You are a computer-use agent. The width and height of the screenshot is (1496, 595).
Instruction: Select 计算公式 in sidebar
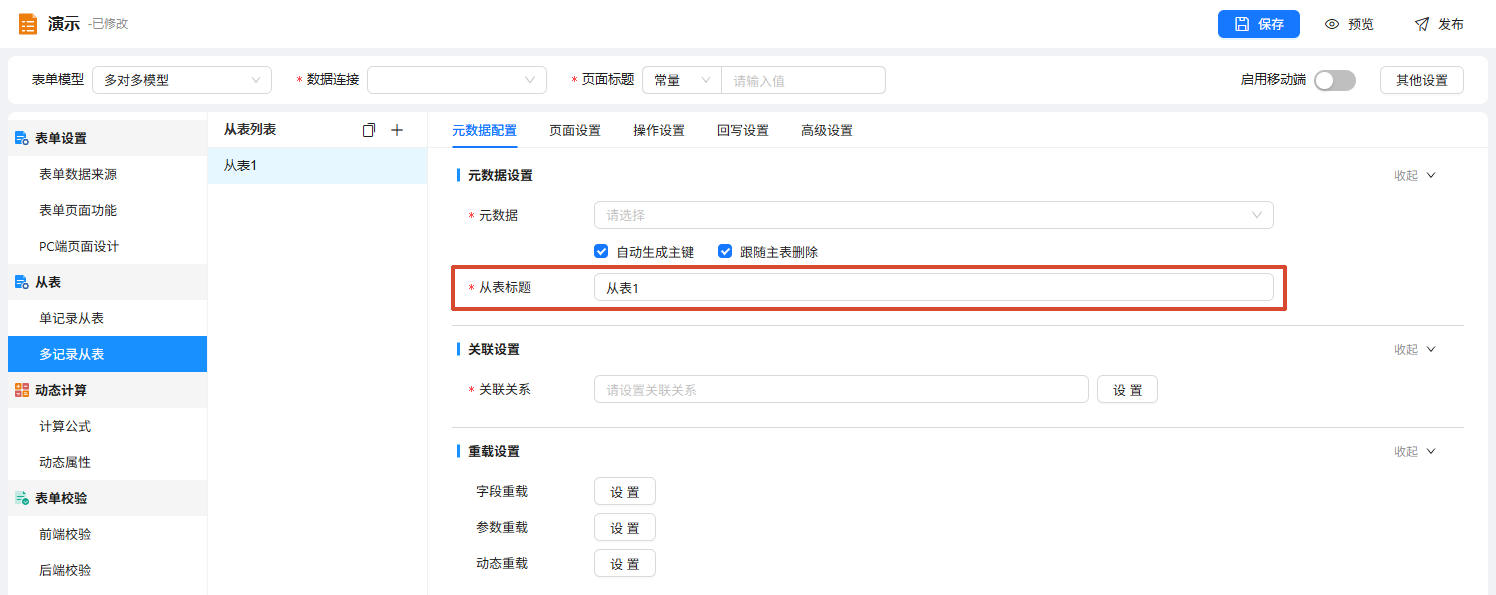pos(108,426)
